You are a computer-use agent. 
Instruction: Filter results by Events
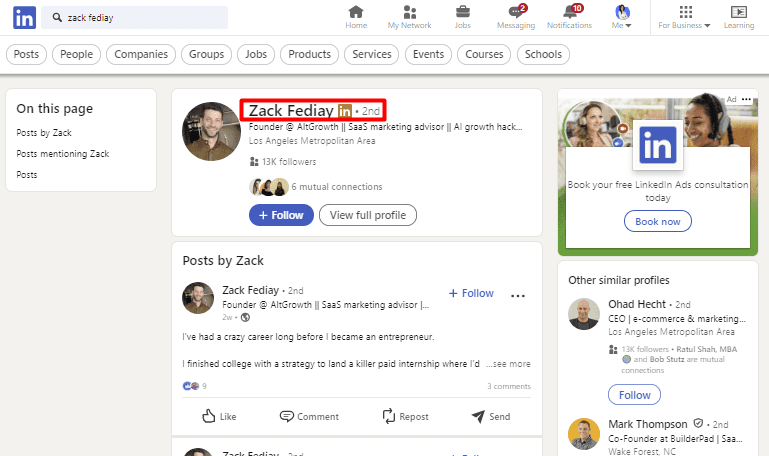[428, 54]
